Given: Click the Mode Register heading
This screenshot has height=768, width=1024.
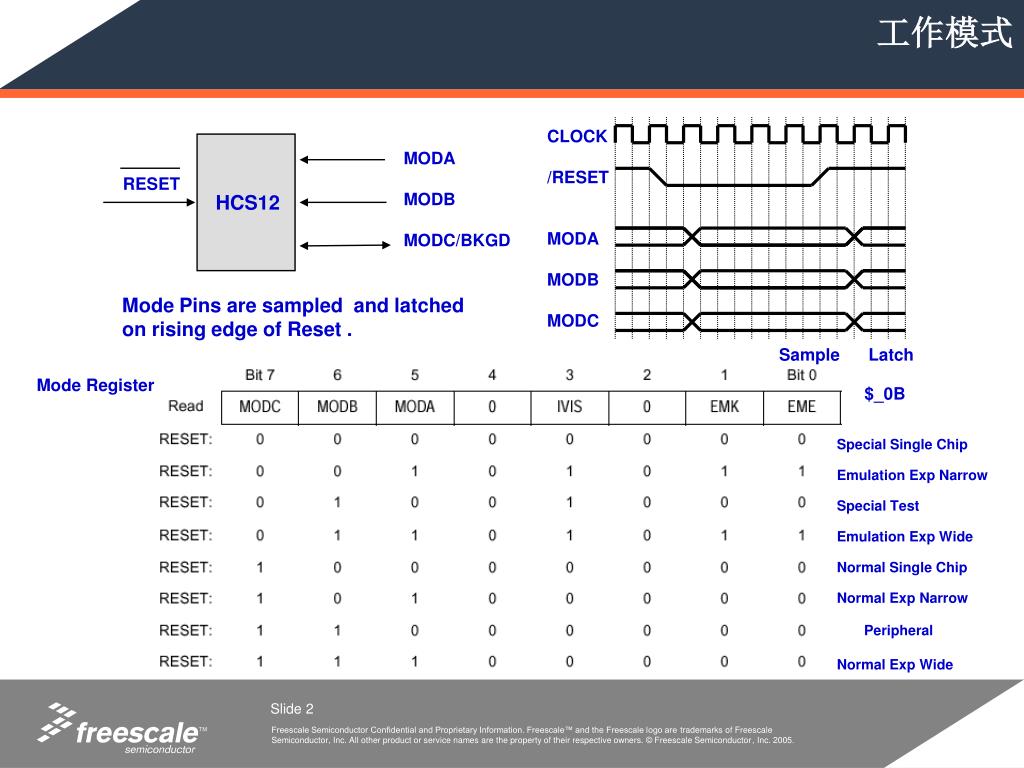Looking at the screenshot, I should [95, 385].
